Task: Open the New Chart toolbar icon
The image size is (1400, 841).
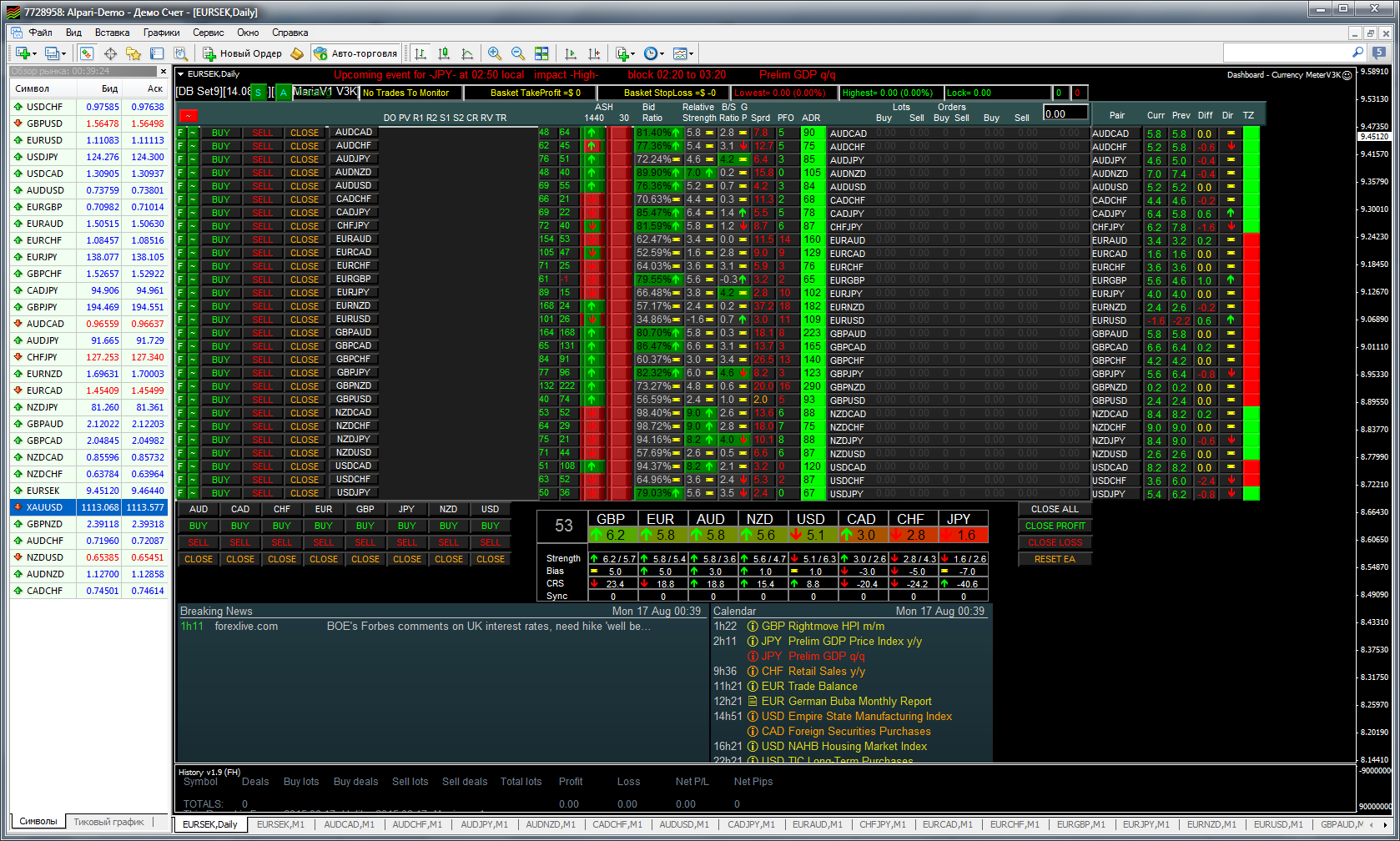Action: coord(22,53)
